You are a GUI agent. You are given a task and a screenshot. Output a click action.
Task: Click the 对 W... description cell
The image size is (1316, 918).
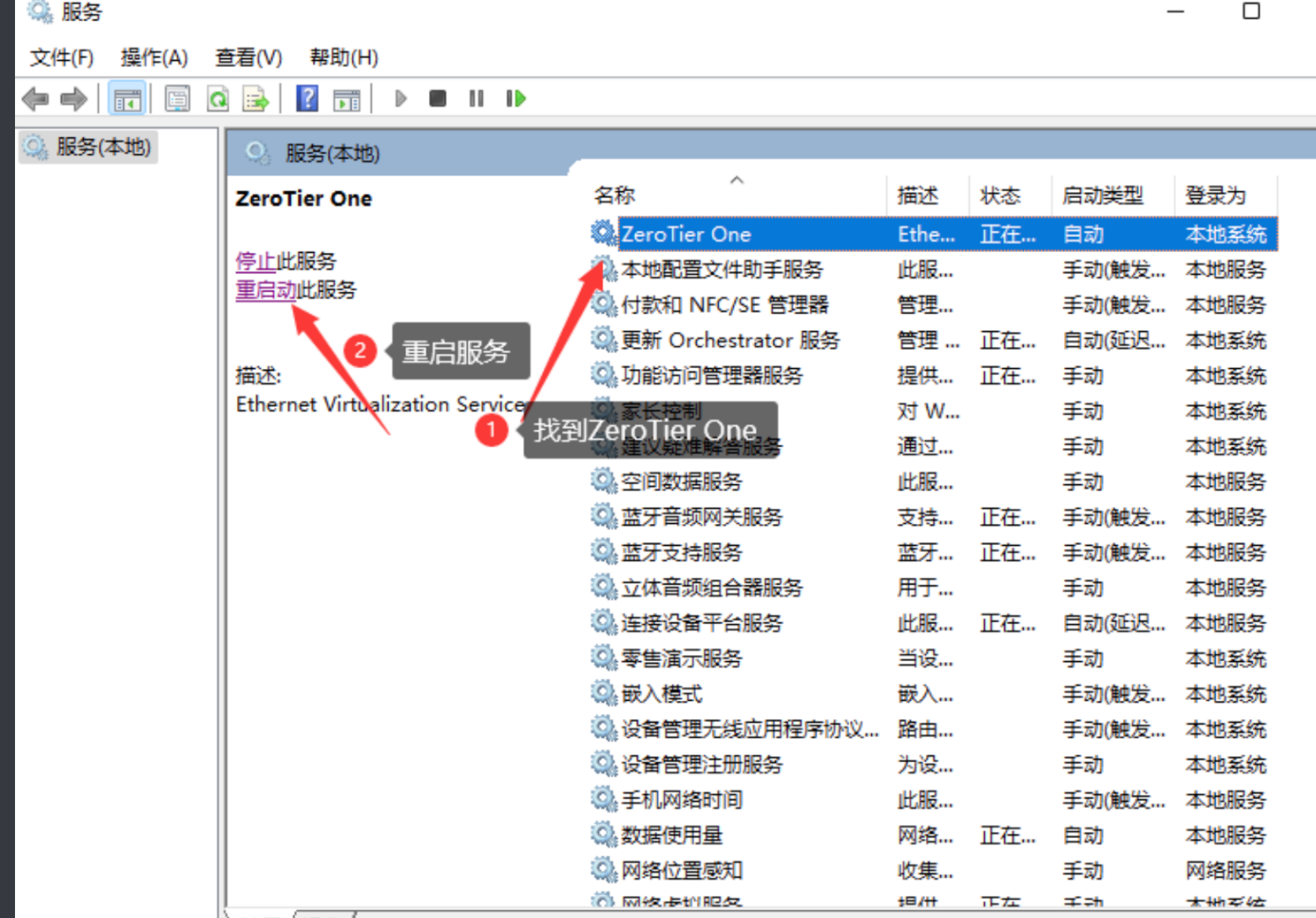[x=928, y=412]
